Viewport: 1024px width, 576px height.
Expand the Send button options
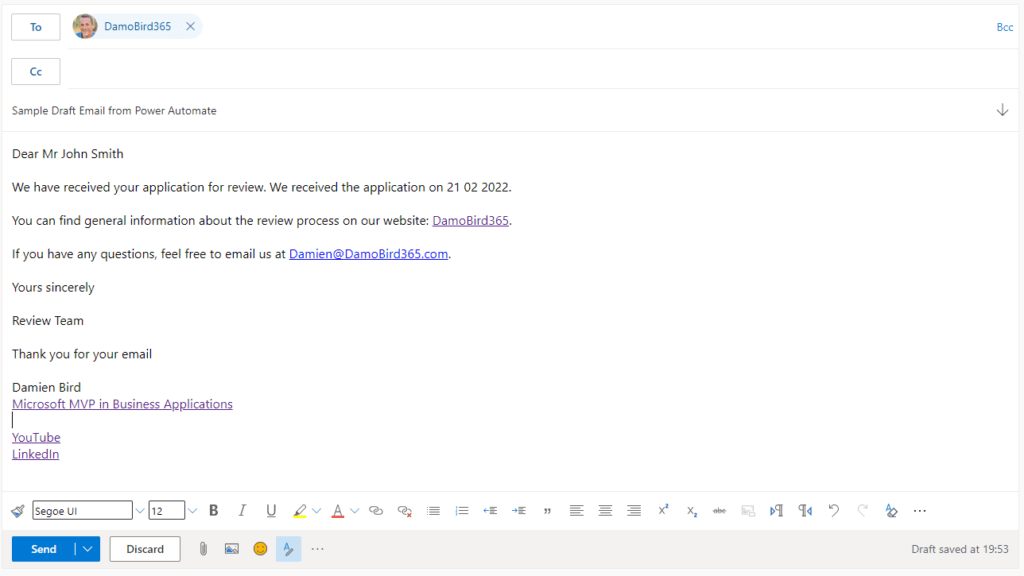(88, 548)
